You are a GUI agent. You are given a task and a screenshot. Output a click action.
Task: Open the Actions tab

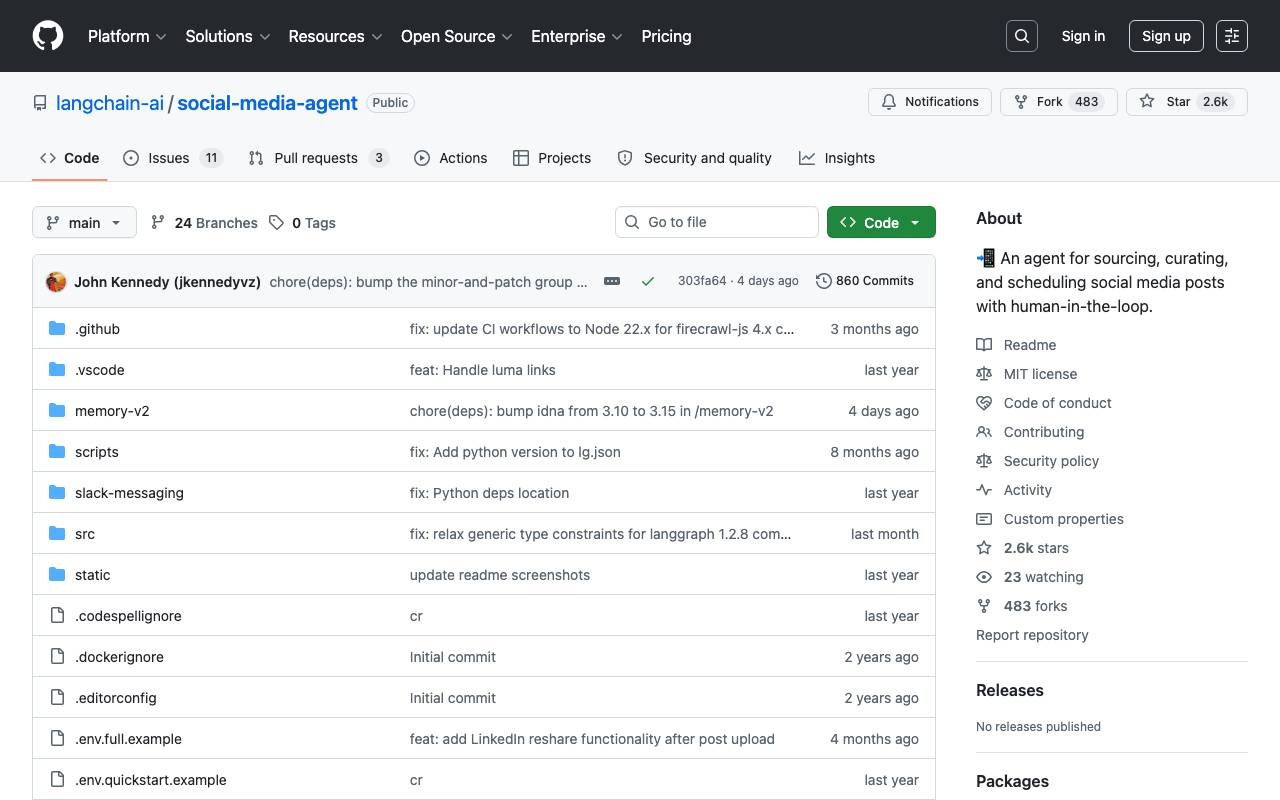coord(451,158)
